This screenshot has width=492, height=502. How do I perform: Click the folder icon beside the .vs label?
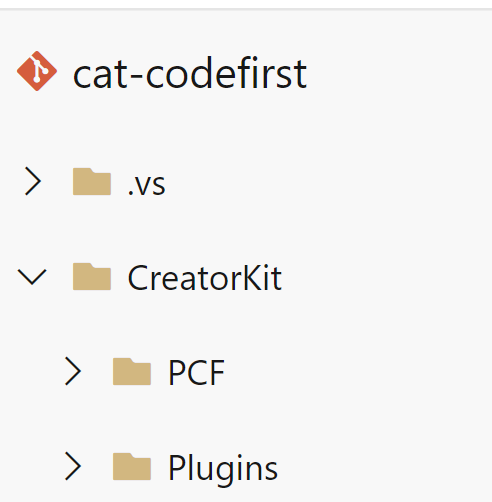pyautogui.click(x=92, y=182)
